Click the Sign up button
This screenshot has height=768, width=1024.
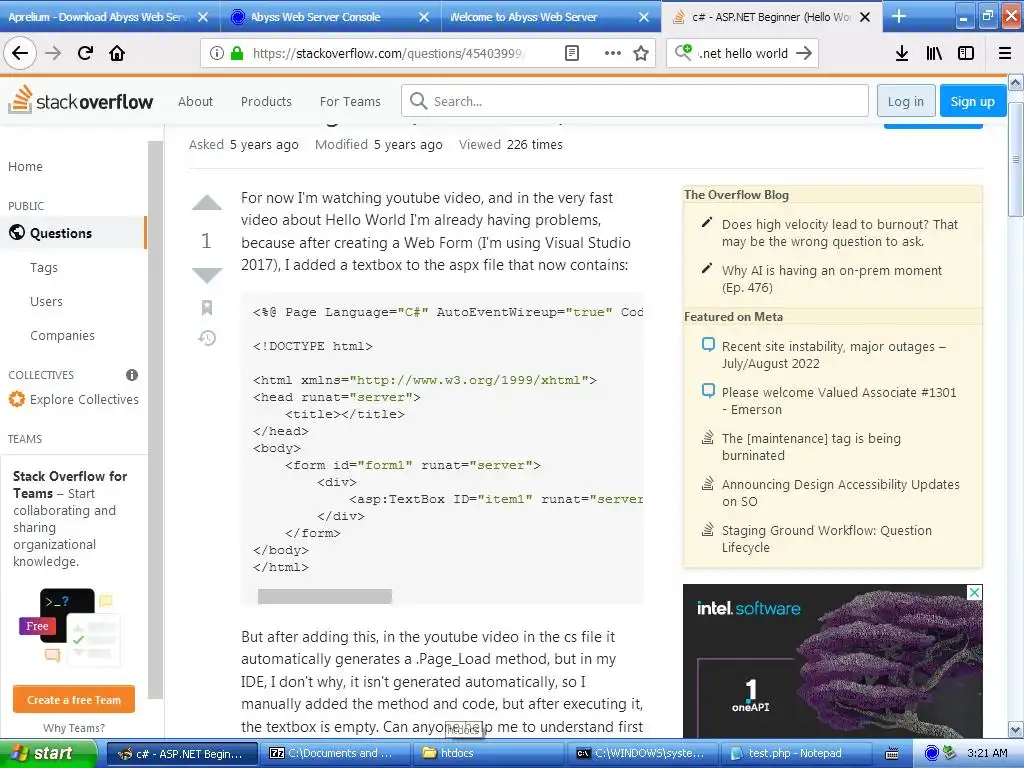(x=972, y=101)
